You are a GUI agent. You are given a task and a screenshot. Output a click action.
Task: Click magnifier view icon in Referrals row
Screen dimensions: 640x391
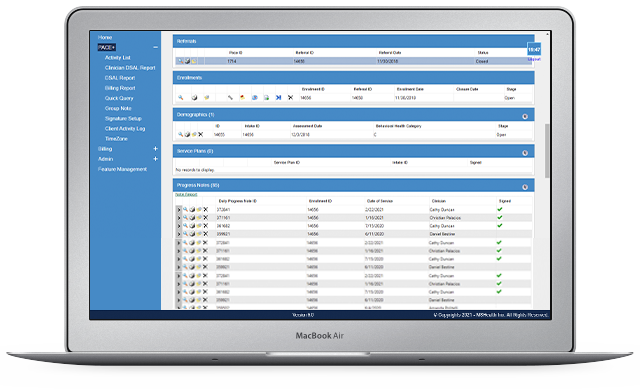click(180, 61)
